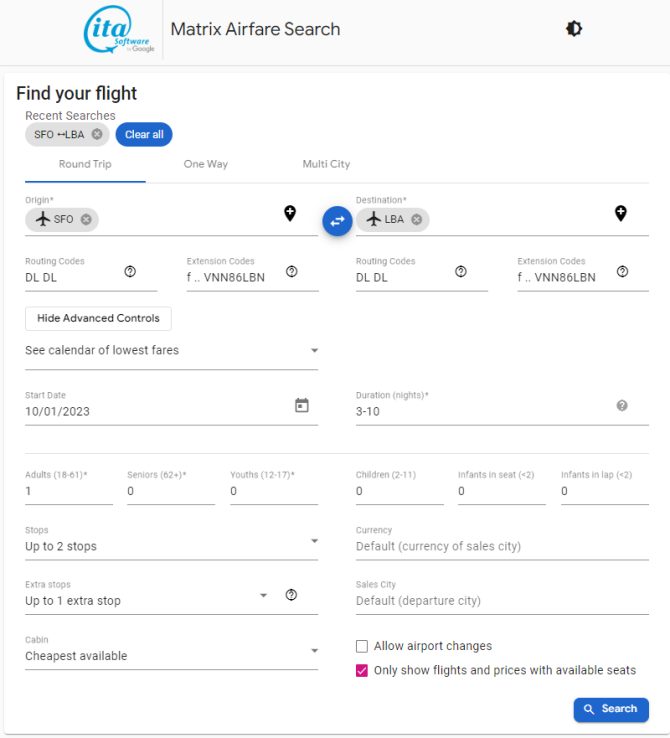The height and width of the screenshot is (738, 670).
Task: Open nearby airports picker for Origin
Action: tap(290, 213)
